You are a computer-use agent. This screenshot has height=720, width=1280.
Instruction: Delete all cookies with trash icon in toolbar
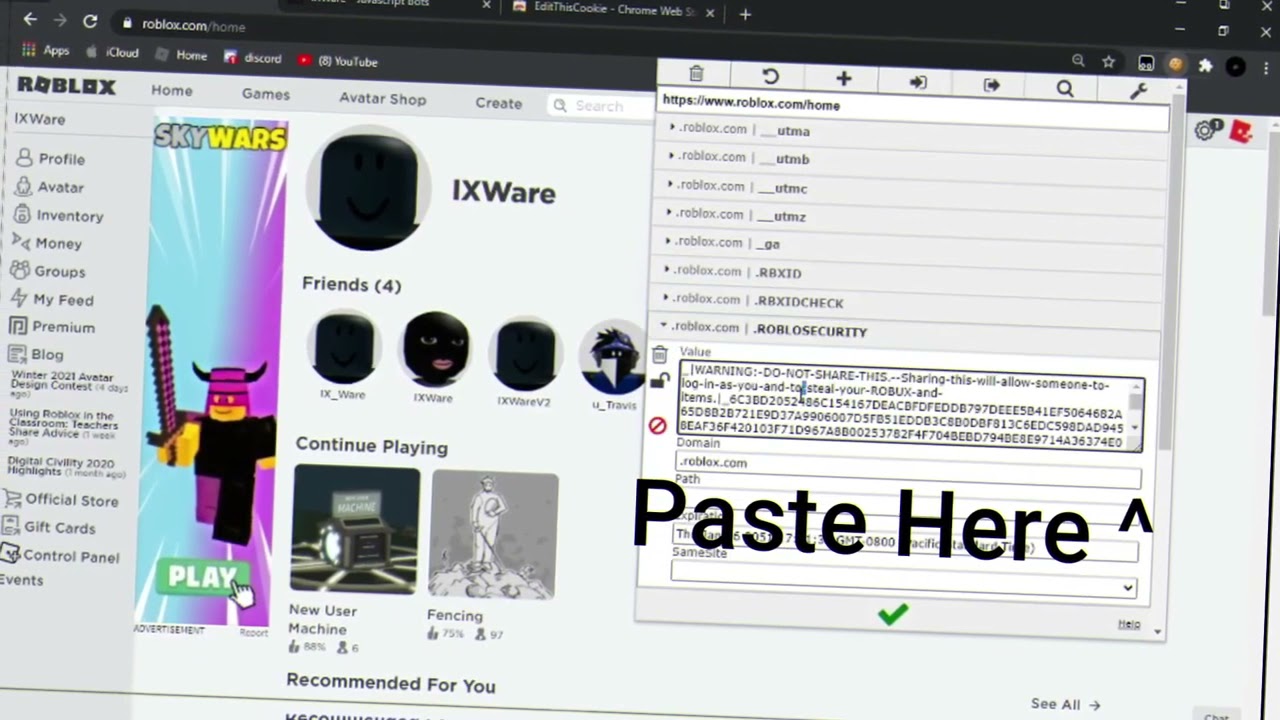(x=696, y=74)
